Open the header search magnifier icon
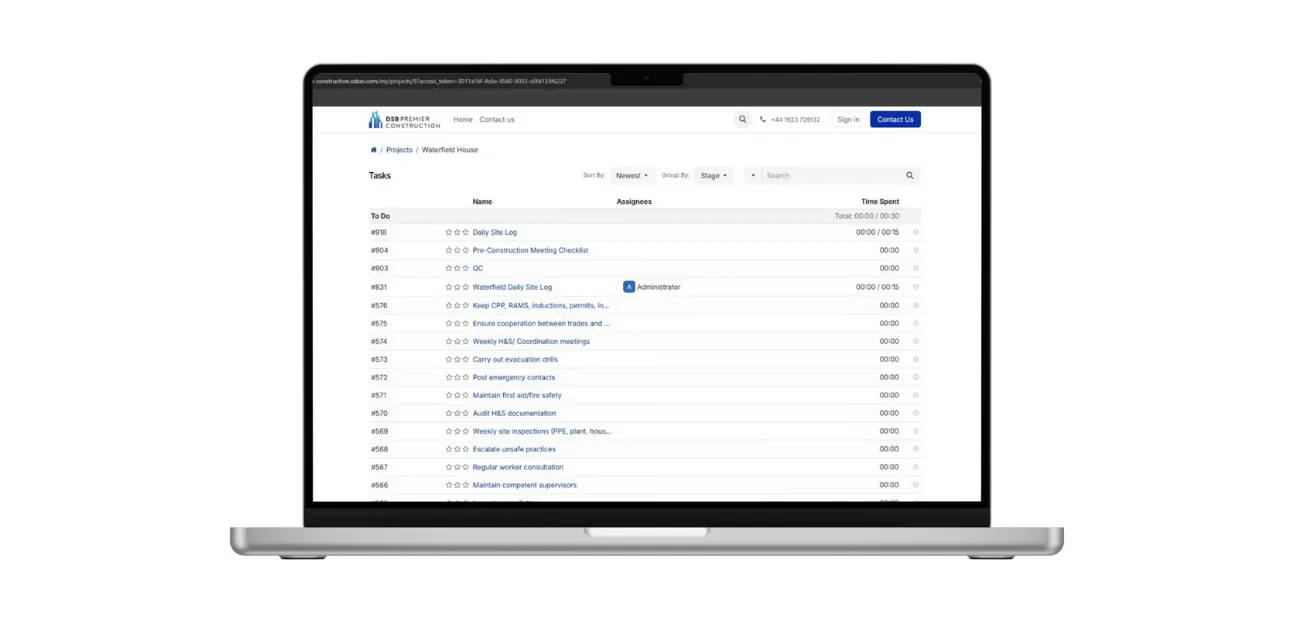 coord(742,119)
